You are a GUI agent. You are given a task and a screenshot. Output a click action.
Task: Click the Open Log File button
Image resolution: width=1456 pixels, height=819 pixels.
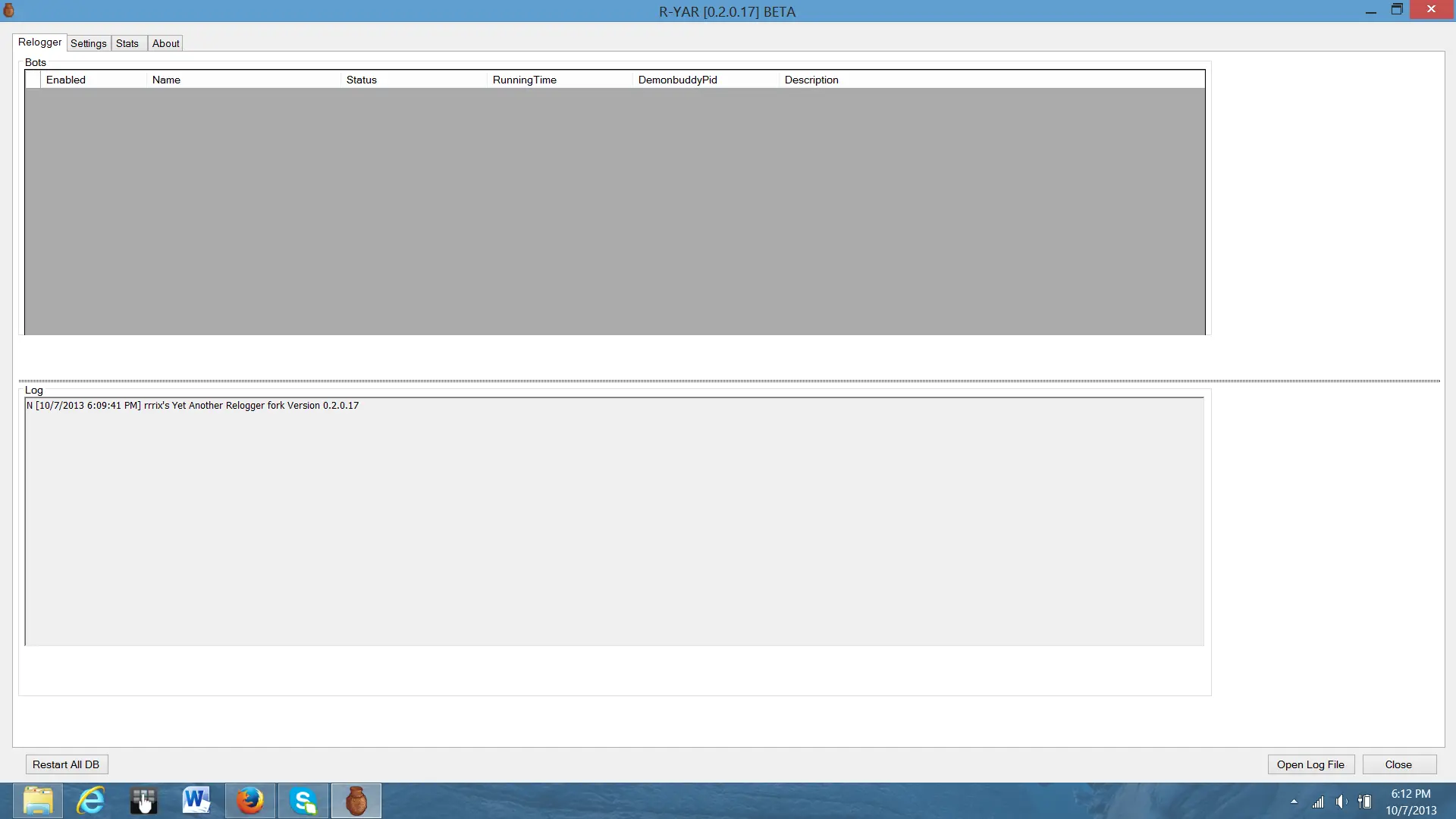click(x=1310, y=764)
